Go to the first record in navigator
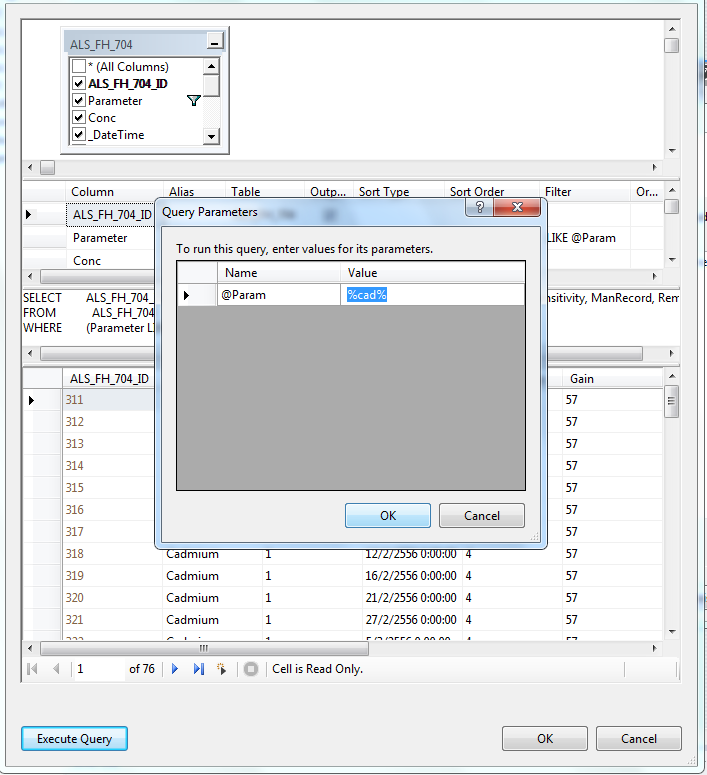 33,669
